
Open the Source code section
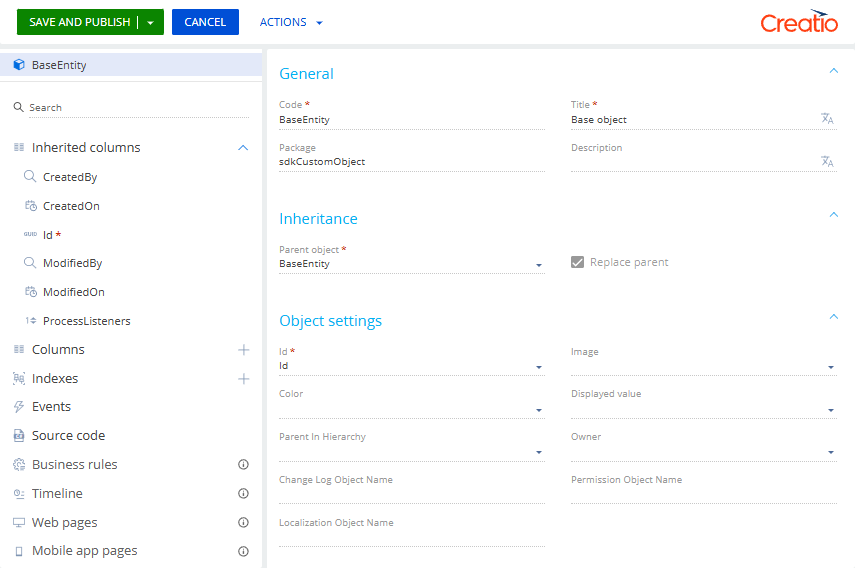tap(68, 436)
